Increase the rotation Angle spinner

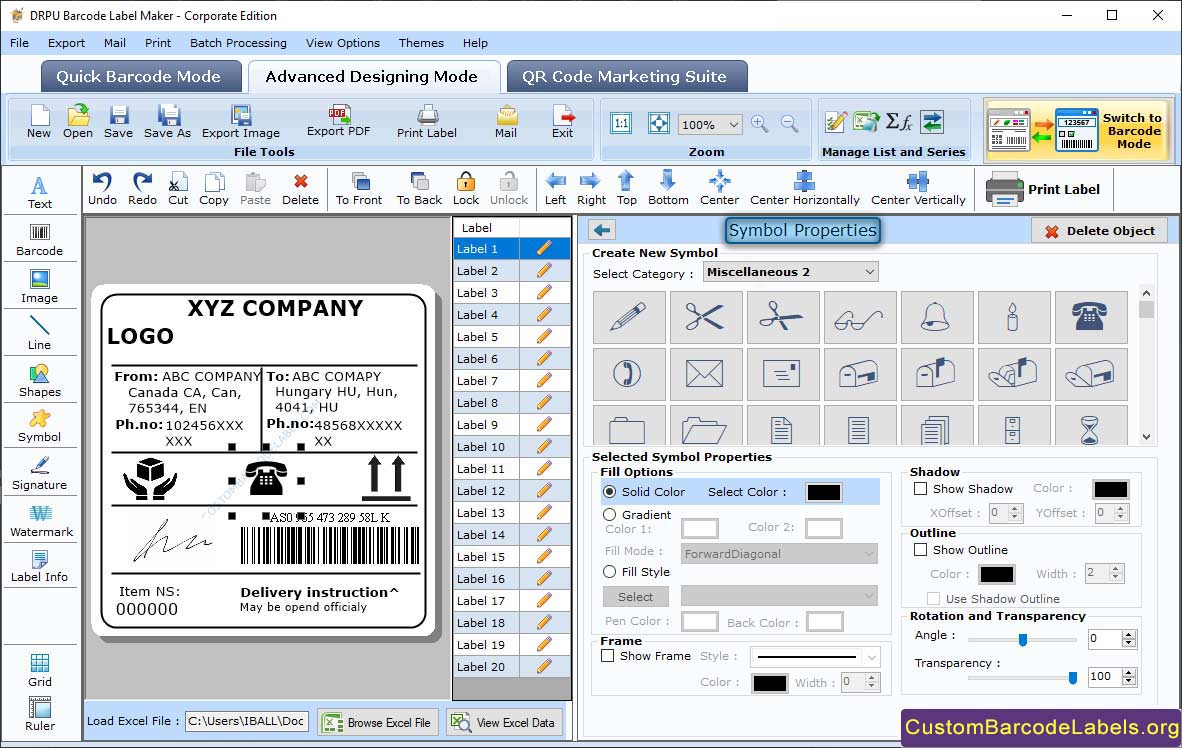[1128, 635]
